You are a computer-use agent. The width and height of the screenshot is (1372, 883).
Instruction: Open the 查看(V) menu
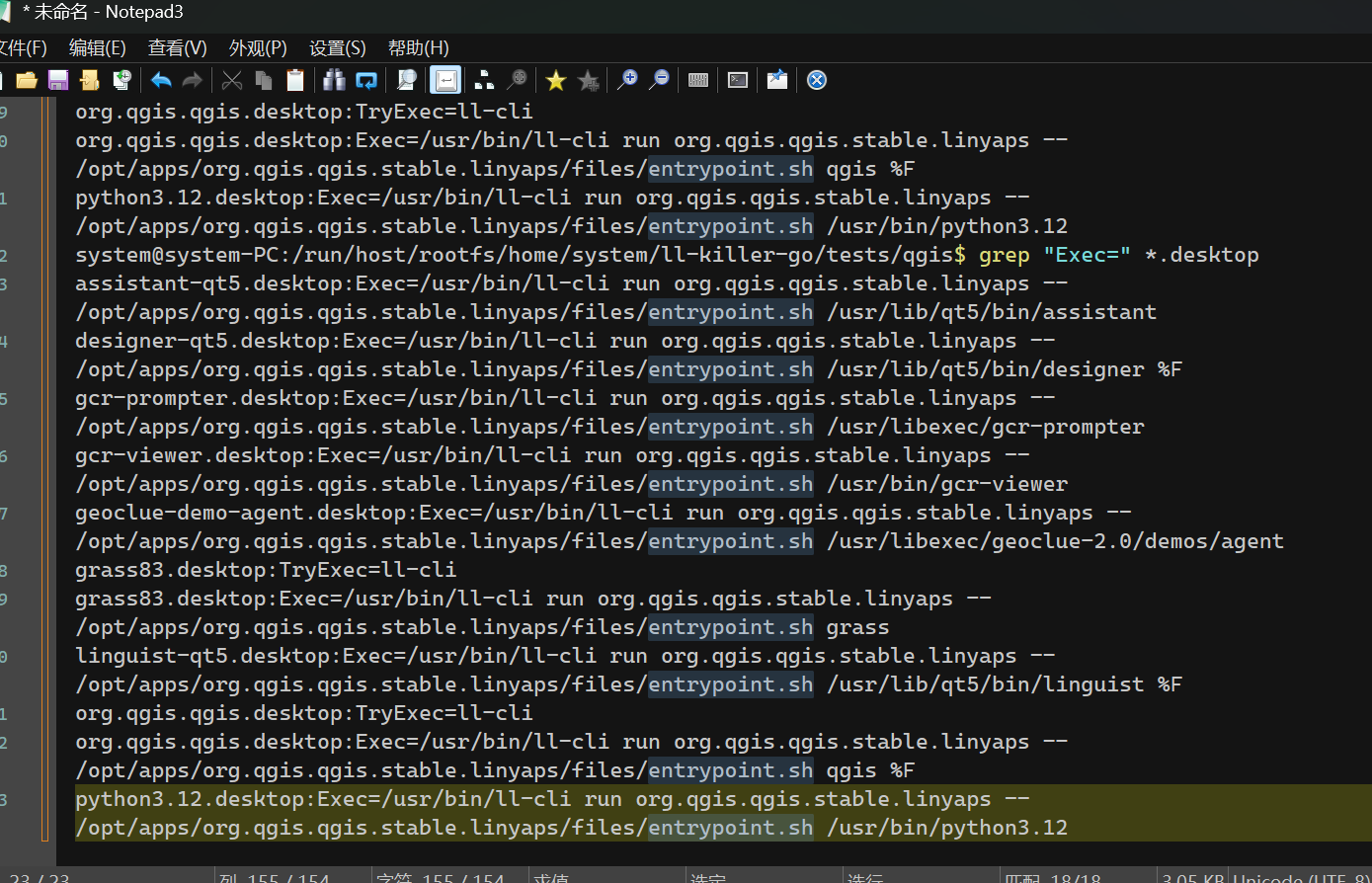pyautogui.click(x=178, y=47)
